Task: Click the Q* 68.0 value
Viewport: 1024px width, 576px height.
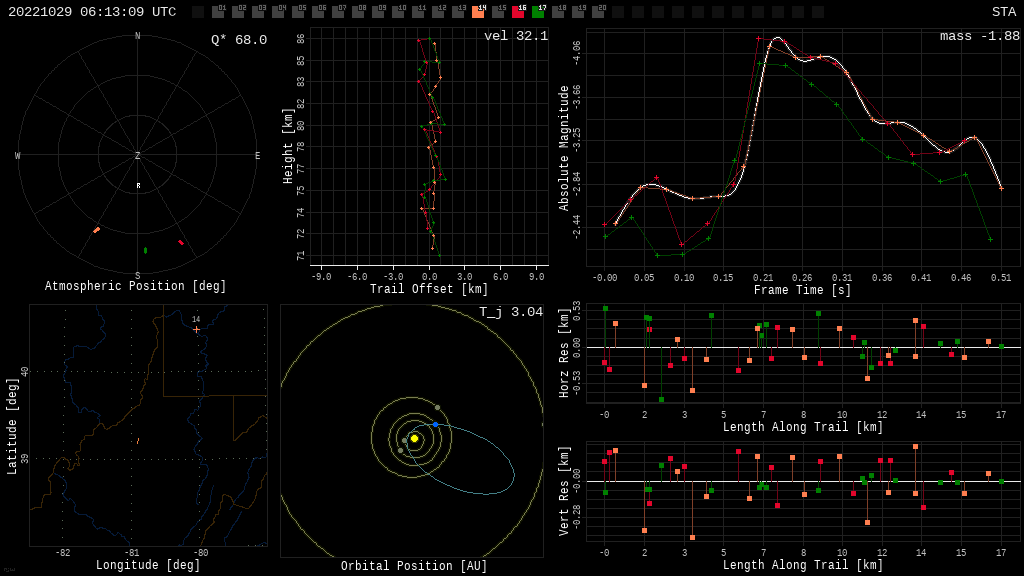Action: click(x=239, y=40)
